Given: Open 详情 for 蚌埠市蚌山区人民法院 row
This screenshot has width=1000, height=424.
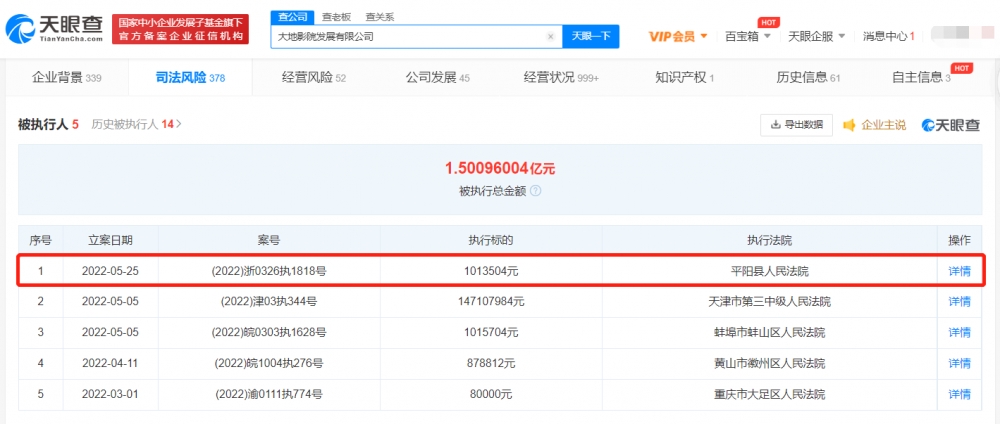Looking at the screenshot, I should [x=959, y=332].
